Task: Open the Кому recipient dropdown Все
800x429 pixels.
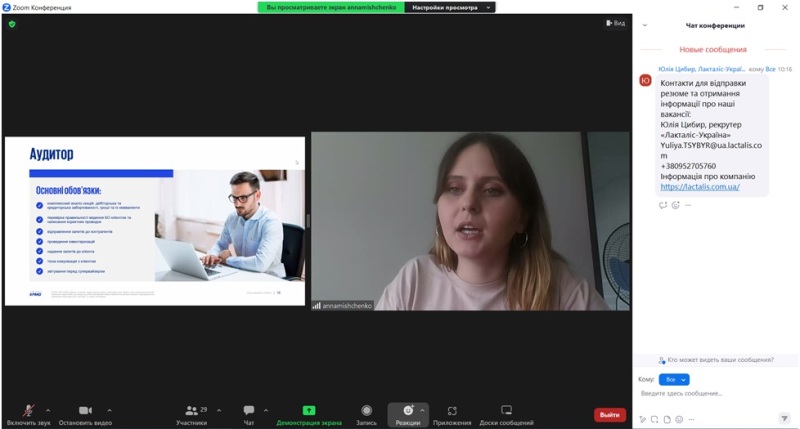Action: click(x=674, y=380)
